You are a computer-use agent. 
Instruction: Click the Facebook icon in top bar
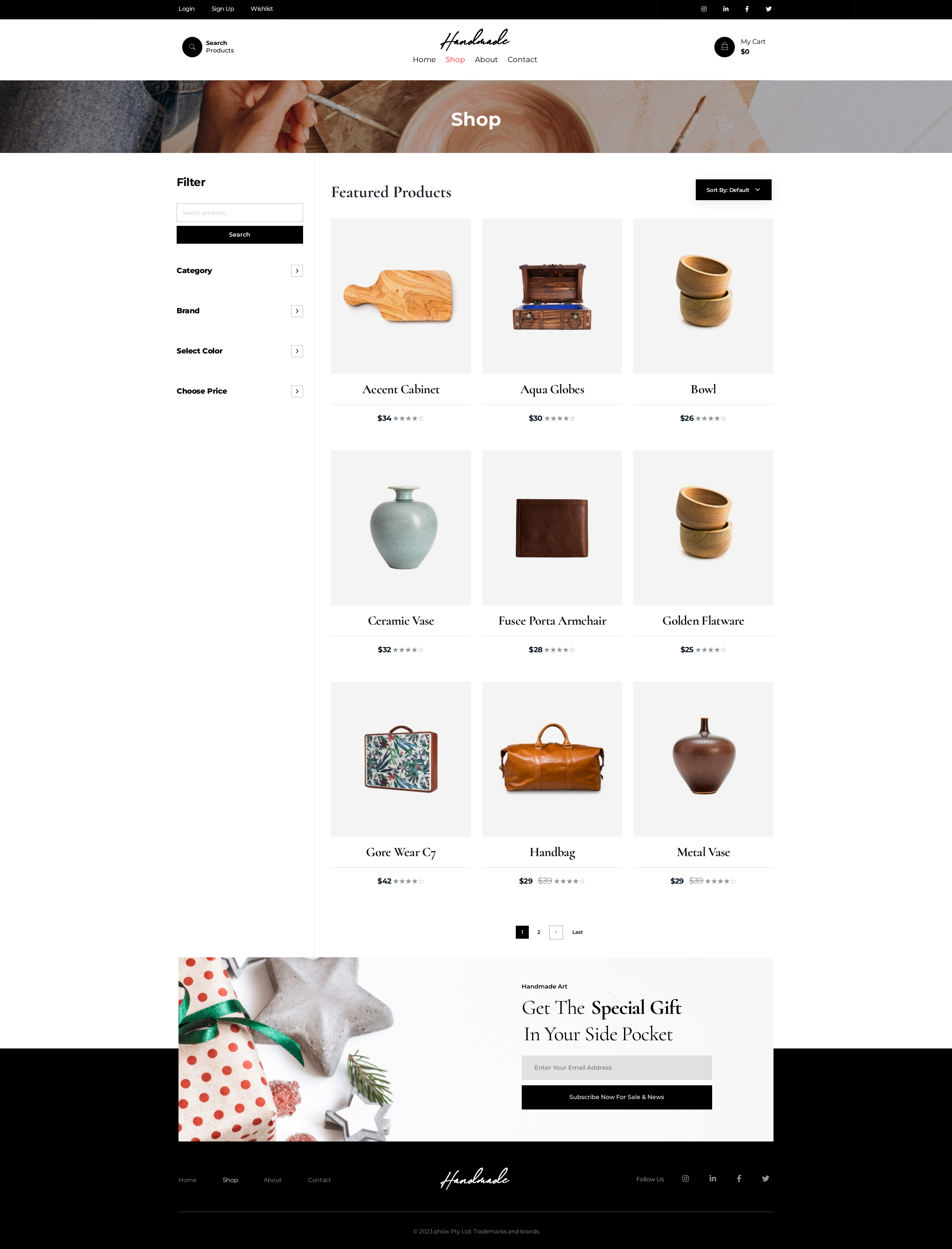coord(747,9)
